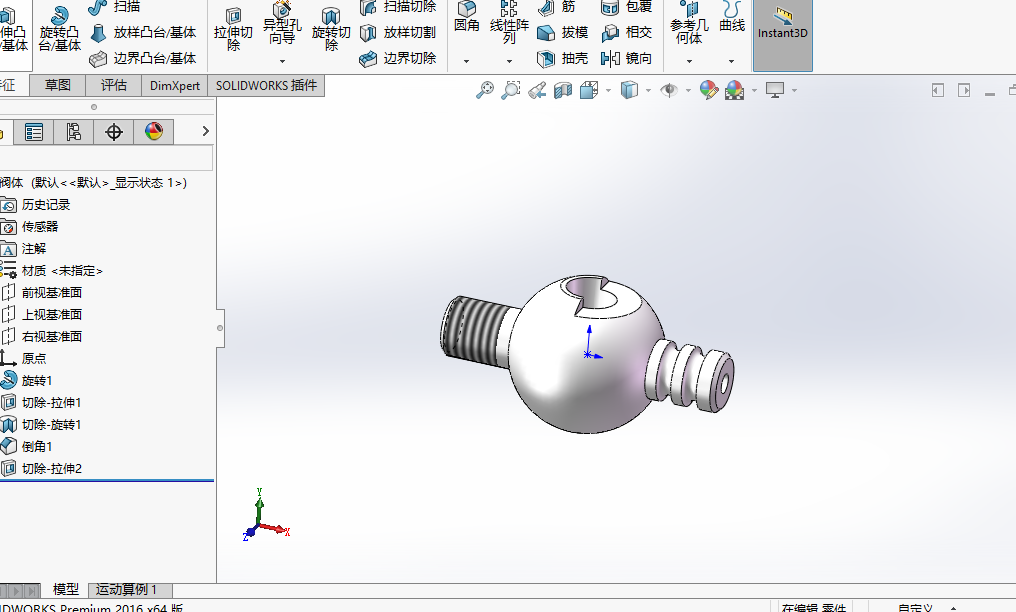Click the feature tree filter input field
This screenshot has height=612, width=1016.
point(106,158)
